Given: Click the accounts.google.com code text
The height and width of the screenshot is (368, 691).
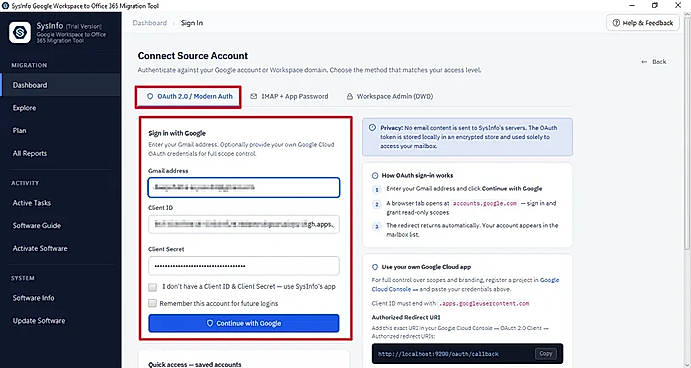Looking at the screenshot, I should pyautogui.click(x=485, y=204).
